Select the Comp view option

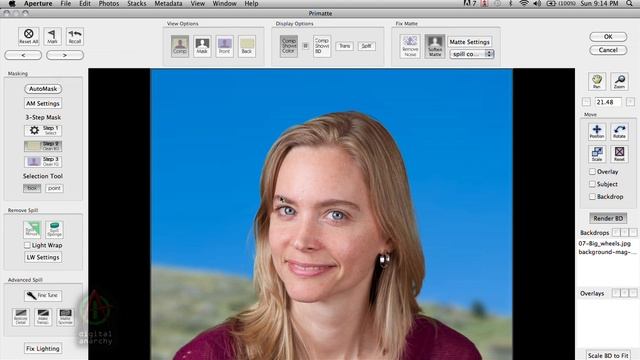[180, 46]
